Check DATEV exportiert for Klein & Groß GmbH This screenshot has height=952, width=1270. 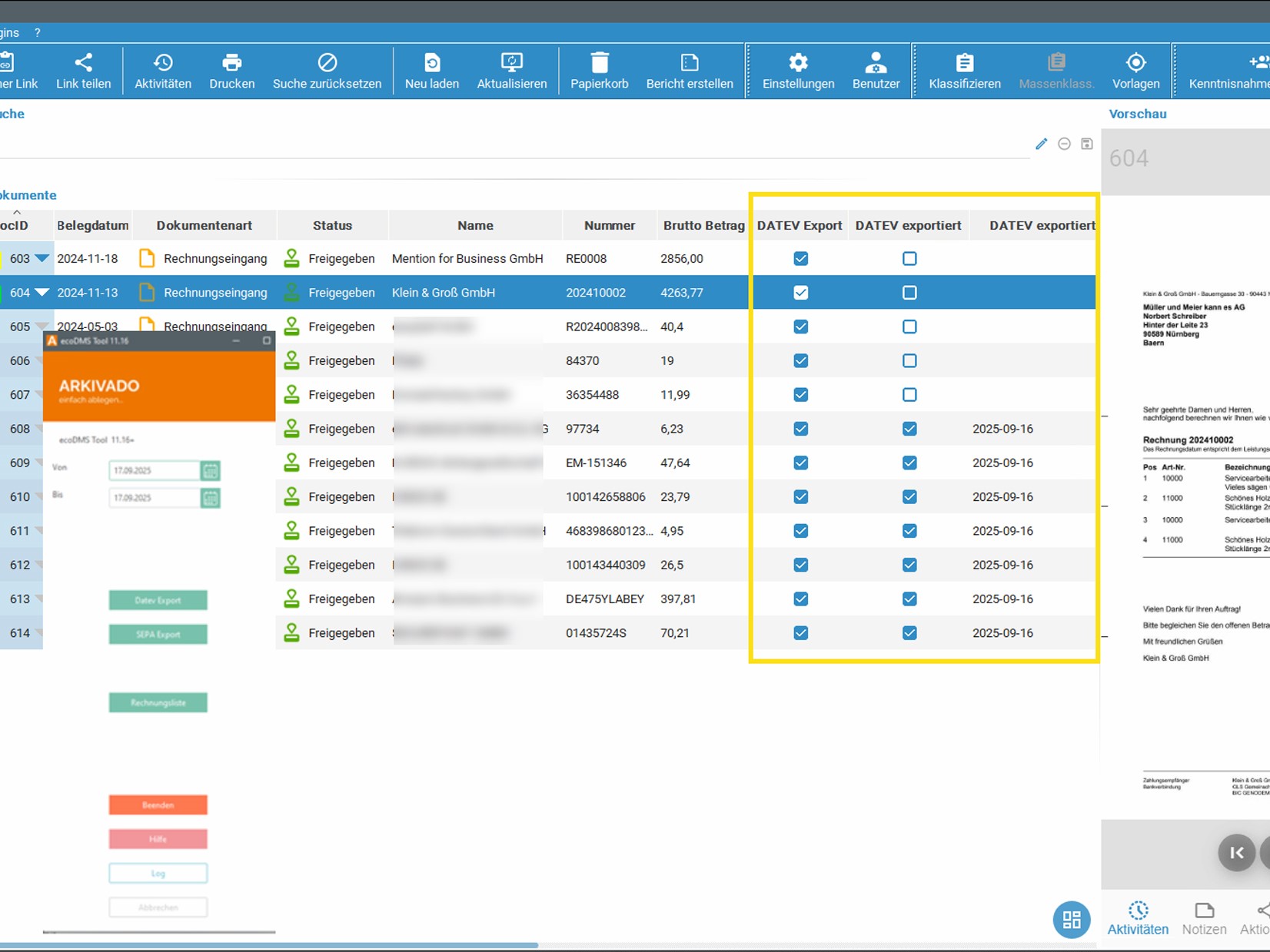coord(909,293)
